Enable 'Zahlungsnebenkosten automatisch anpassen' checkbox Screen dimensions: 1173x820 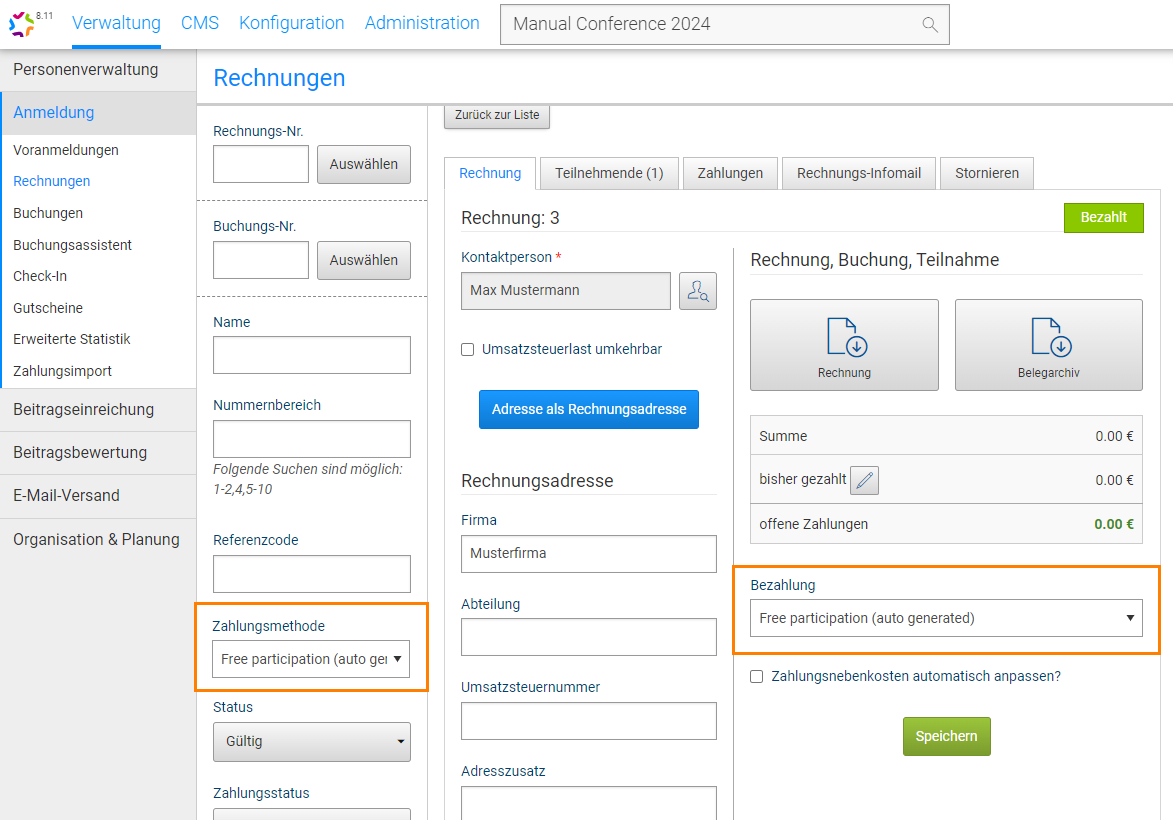[757, 677]
